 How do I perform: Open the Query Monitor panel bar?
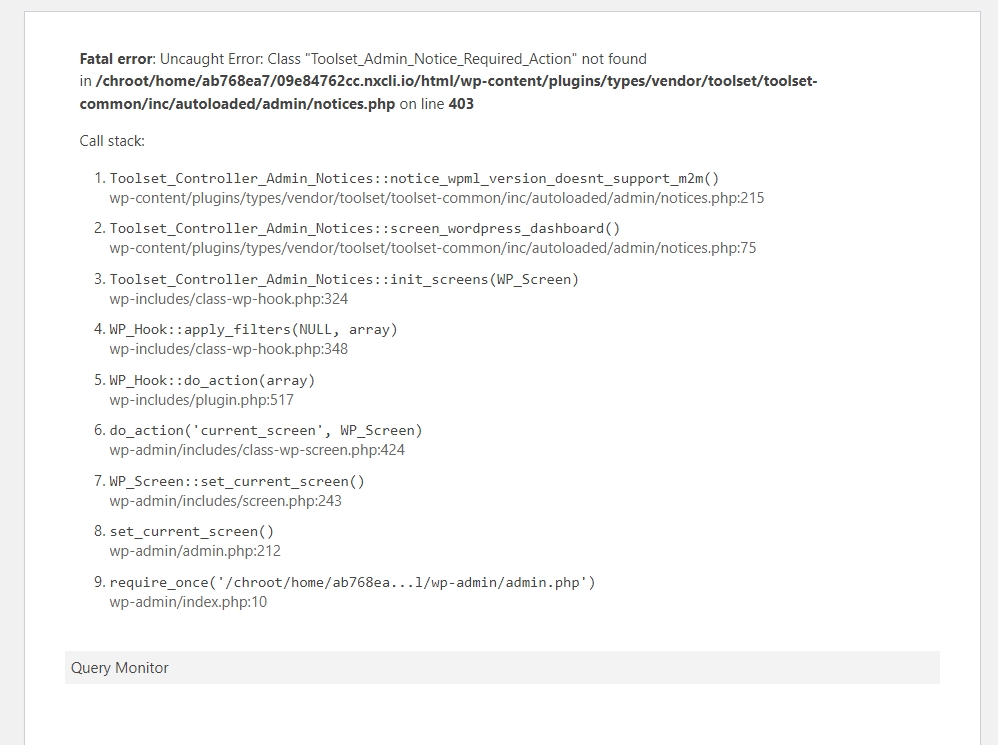point(502,667)
